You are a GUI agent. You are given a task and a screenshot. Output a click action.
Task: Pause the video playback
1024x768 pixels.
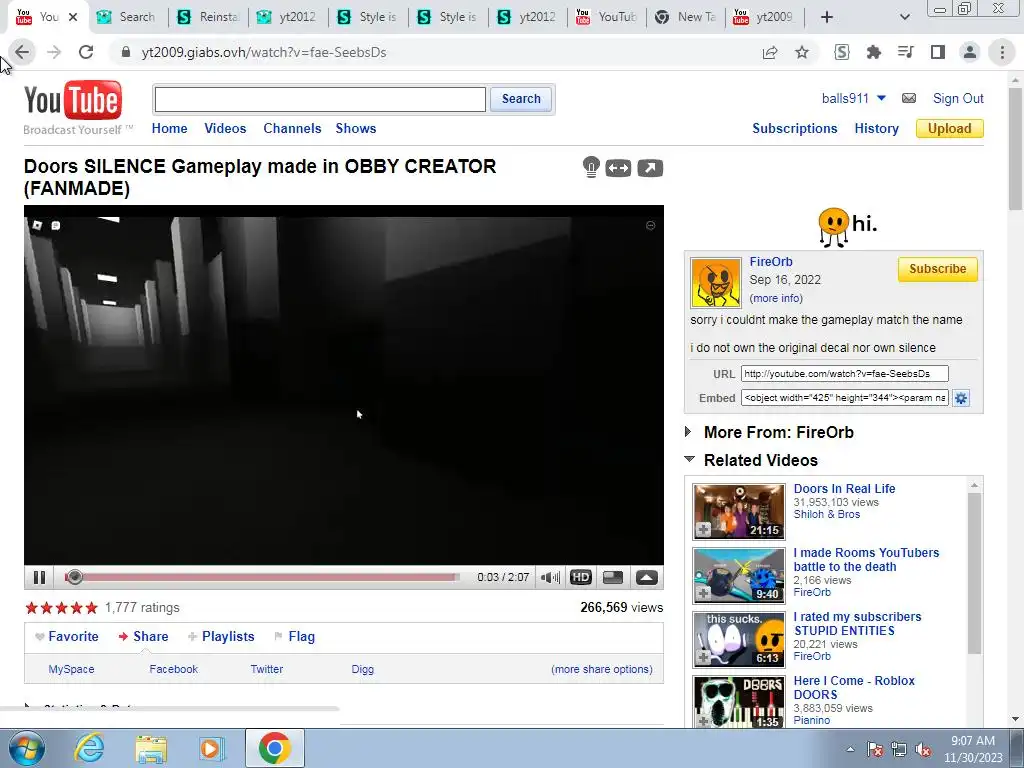point(39,577)
